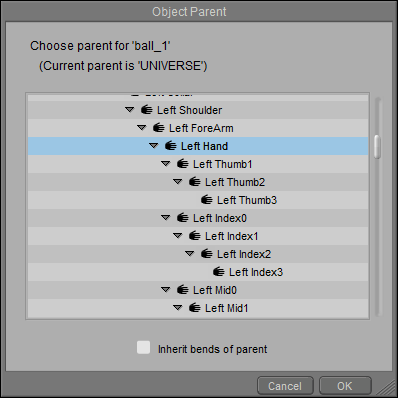Click the body-part icon next to Left ForeArm

[159, 128]
